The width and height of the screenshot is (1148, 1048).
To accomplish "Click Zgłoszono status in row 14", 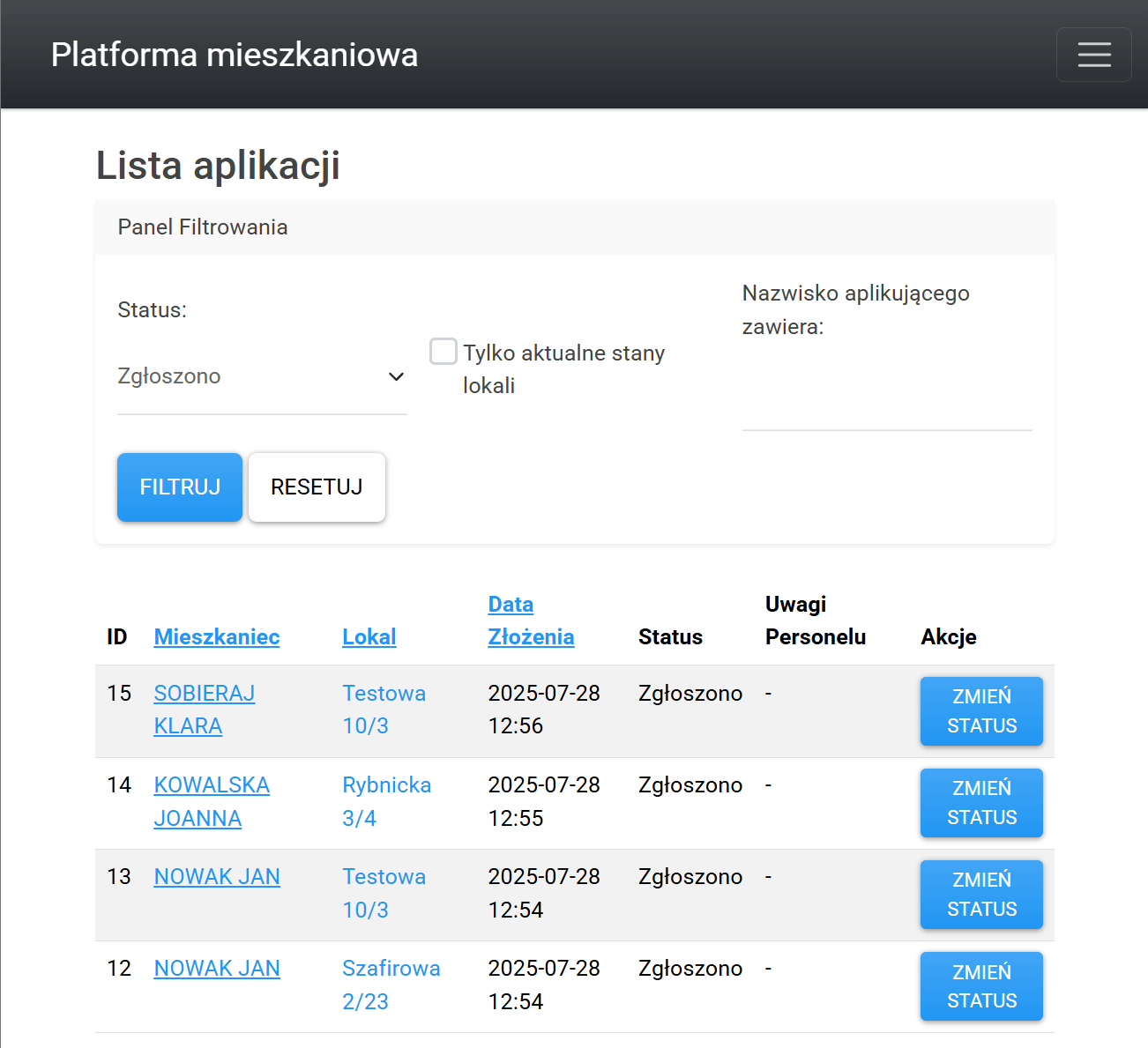I will tap(690, 785).
